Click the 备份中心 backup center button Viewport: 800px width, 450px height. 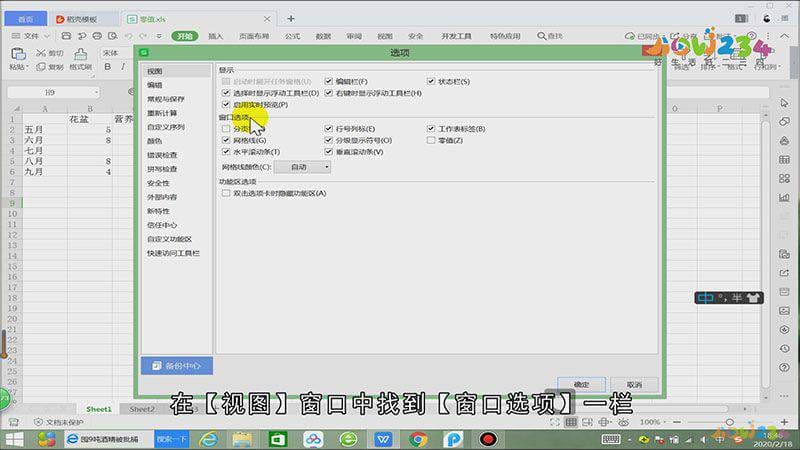pyautogui.click(x=177, y=365)
